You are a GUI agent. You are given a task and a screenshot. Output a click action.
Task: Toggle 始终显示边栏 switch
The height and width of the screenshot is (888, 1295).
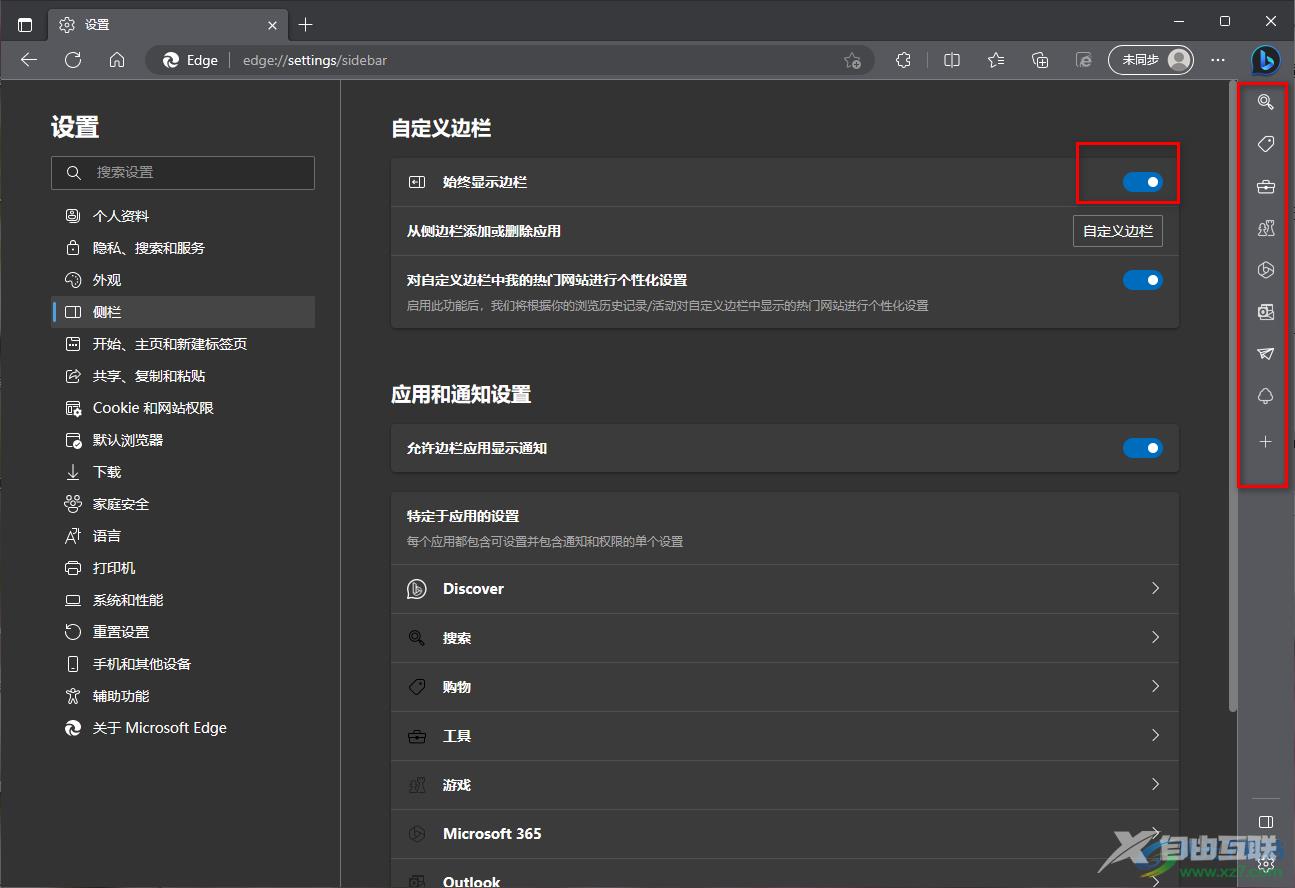(x=1142, y=182)
